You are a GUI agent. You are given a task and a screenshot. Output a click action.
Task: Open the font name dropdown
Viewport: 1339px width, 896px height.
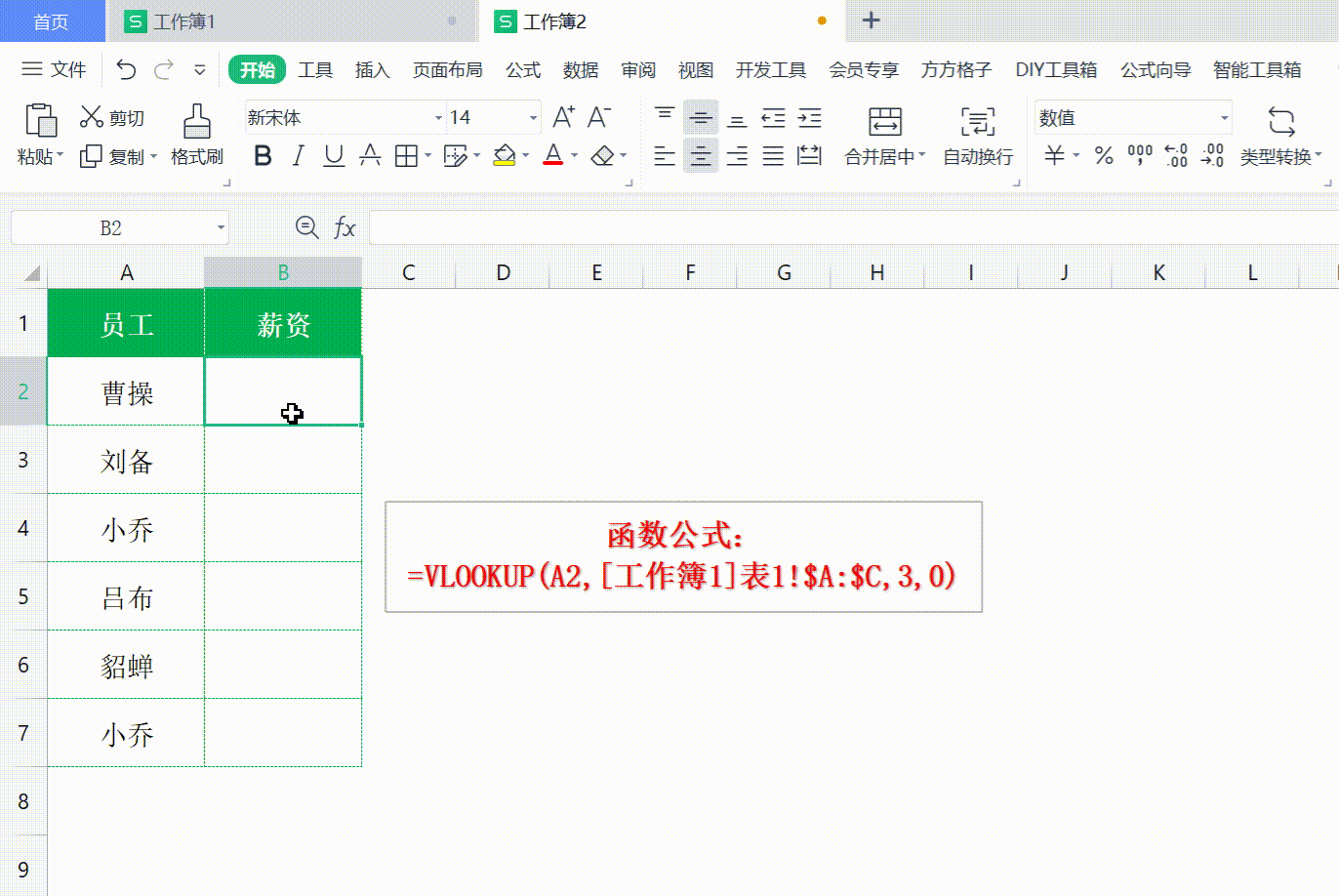pos(438,118)
